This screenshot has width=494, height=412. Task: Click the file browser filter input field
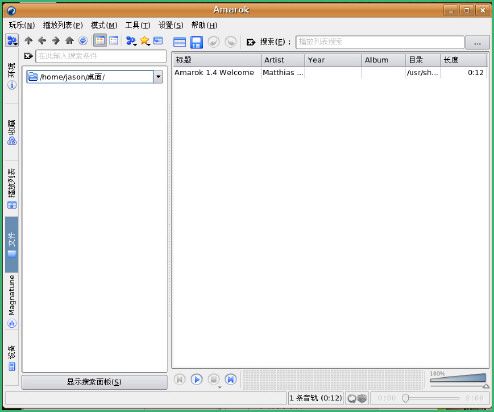101,56
